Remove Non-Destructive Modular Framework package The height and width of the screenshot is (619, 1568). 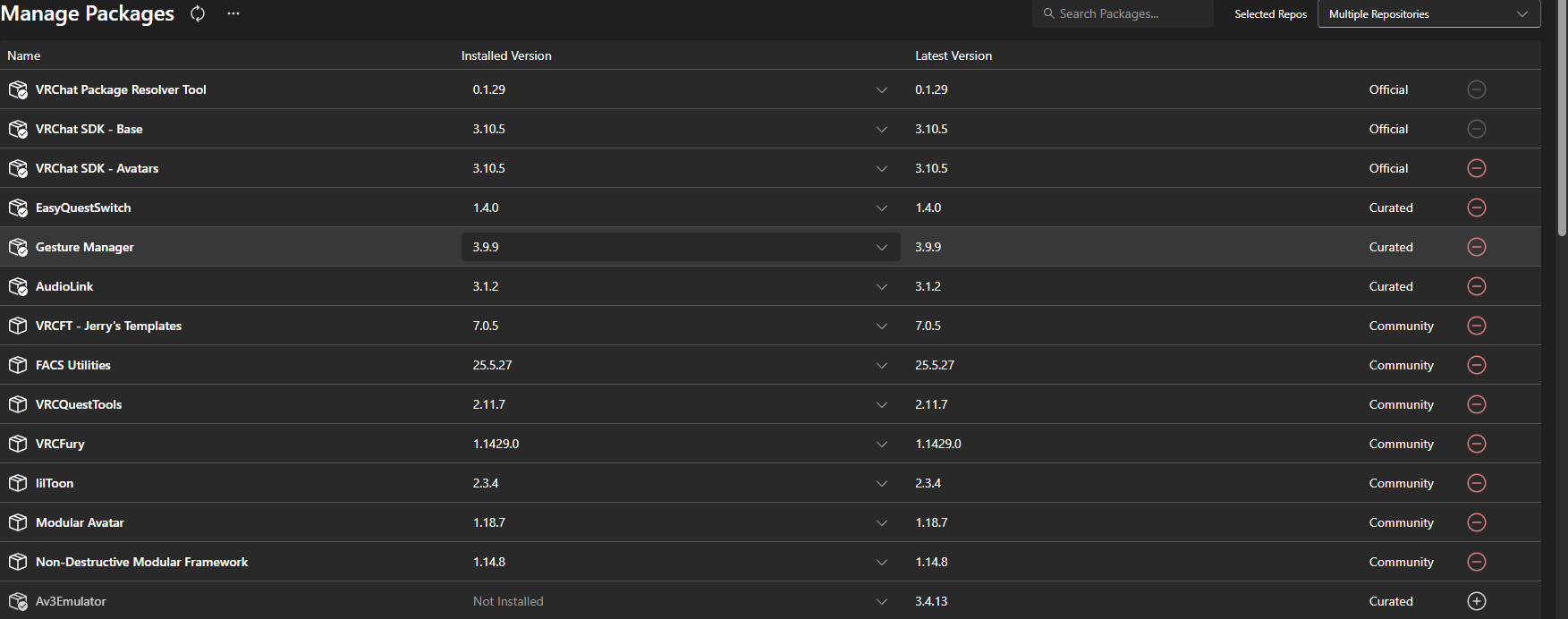point(1477,562)
